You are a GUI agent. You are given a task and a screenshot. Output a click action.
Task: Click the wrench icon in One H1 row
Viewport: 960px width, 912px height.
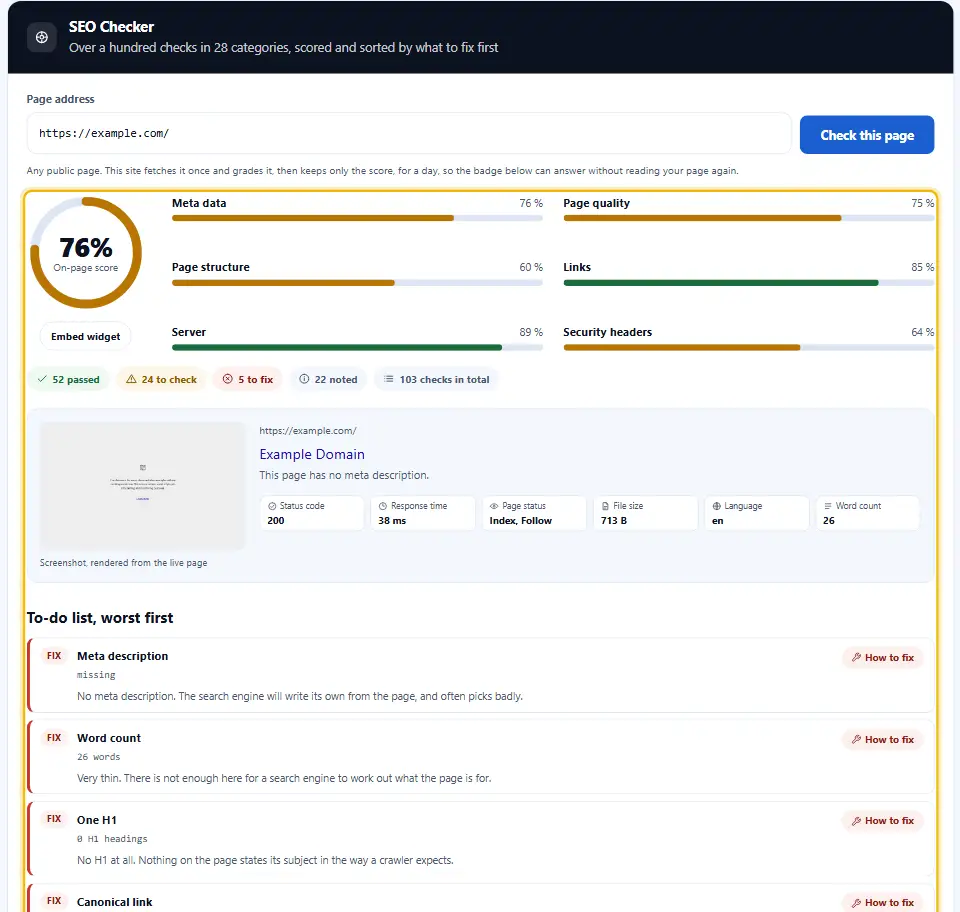pyautogui.click(x=856, y=821)
